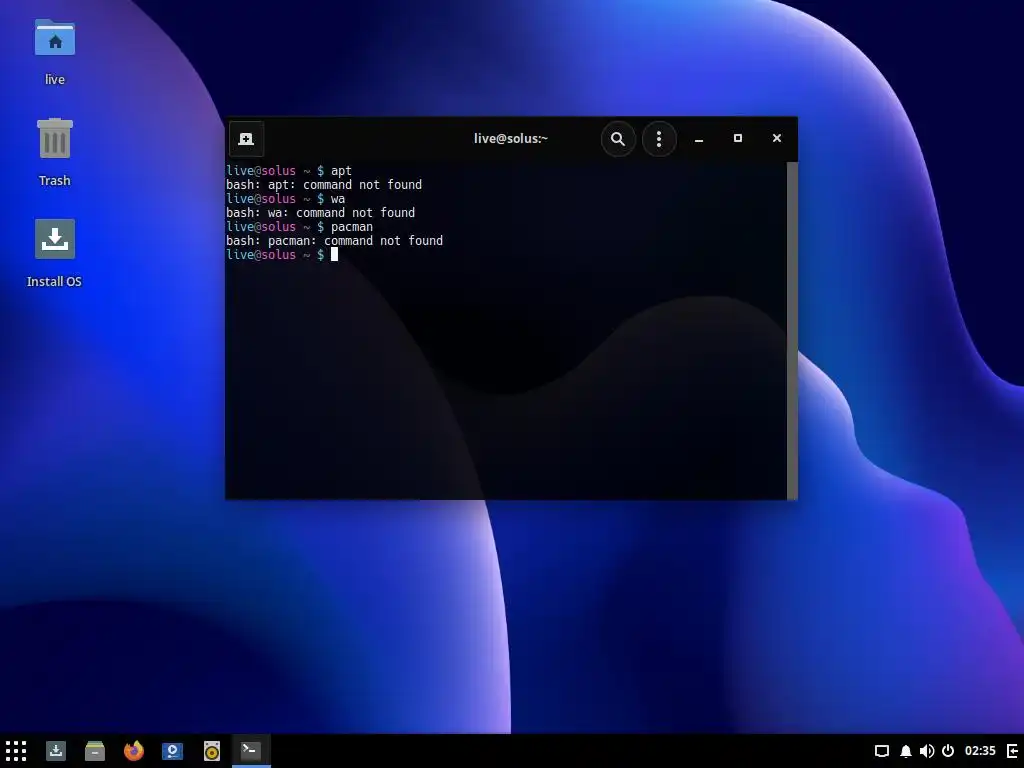Select the Trash desktop icon
This screenshot has height=768, width=1024.
[x=55, y=138]
